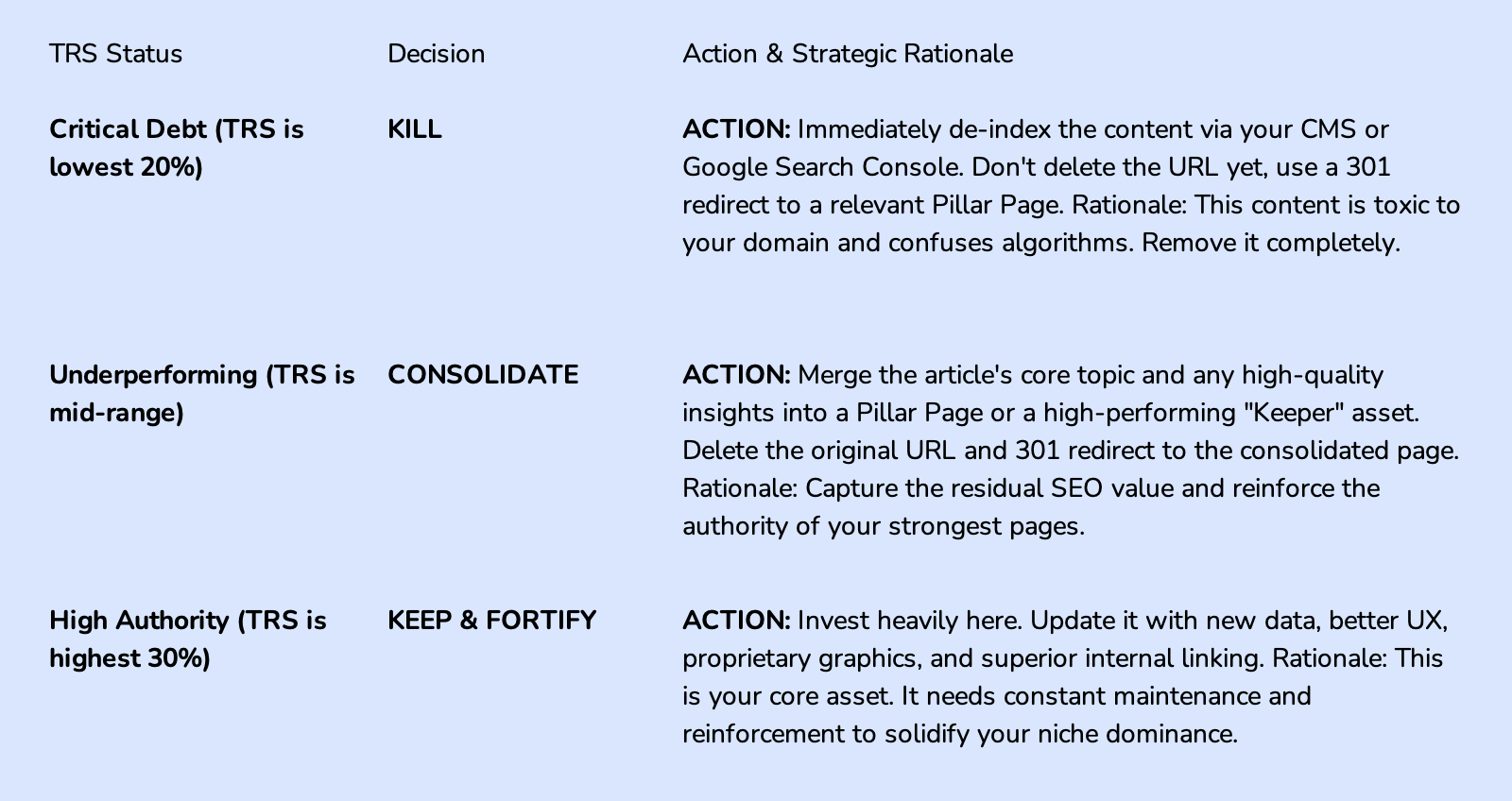Viewport: 1512px width, 801px height.
Task: Click the text 'Google Search Console'
Action: [823, 167]
